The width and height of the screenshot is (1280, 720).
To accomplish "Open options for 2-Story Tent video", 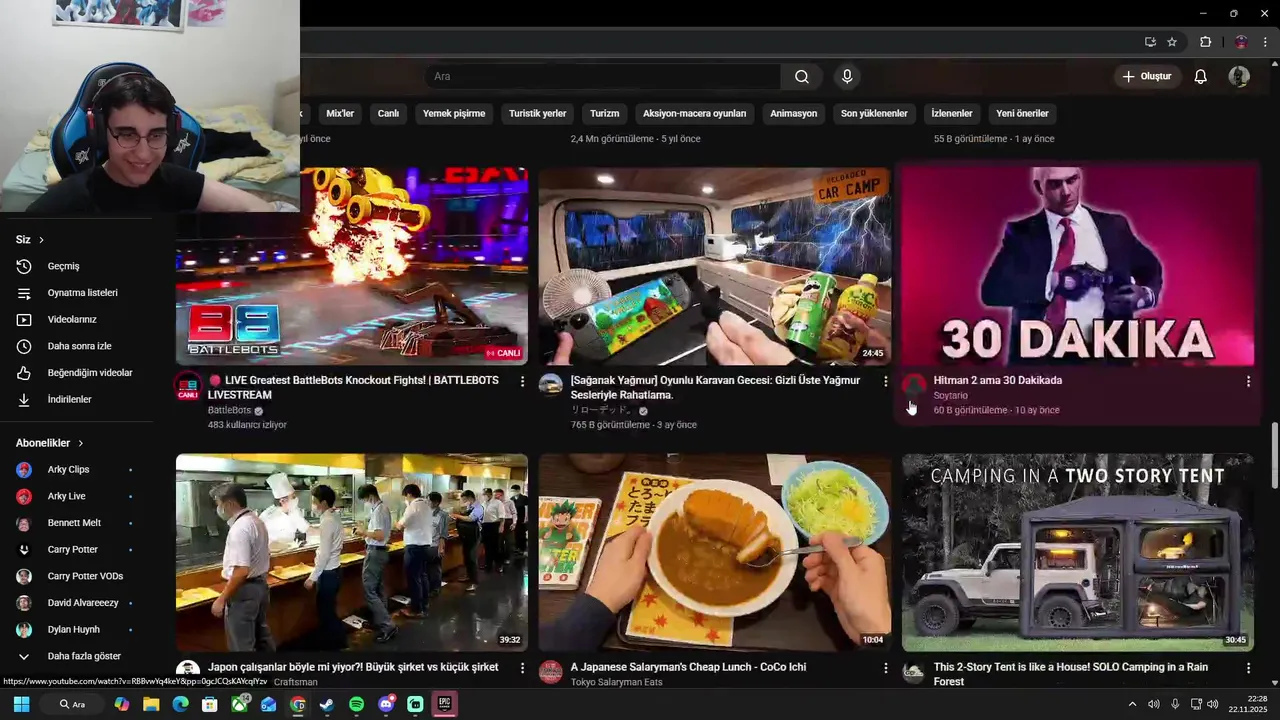I will 1248,667.
